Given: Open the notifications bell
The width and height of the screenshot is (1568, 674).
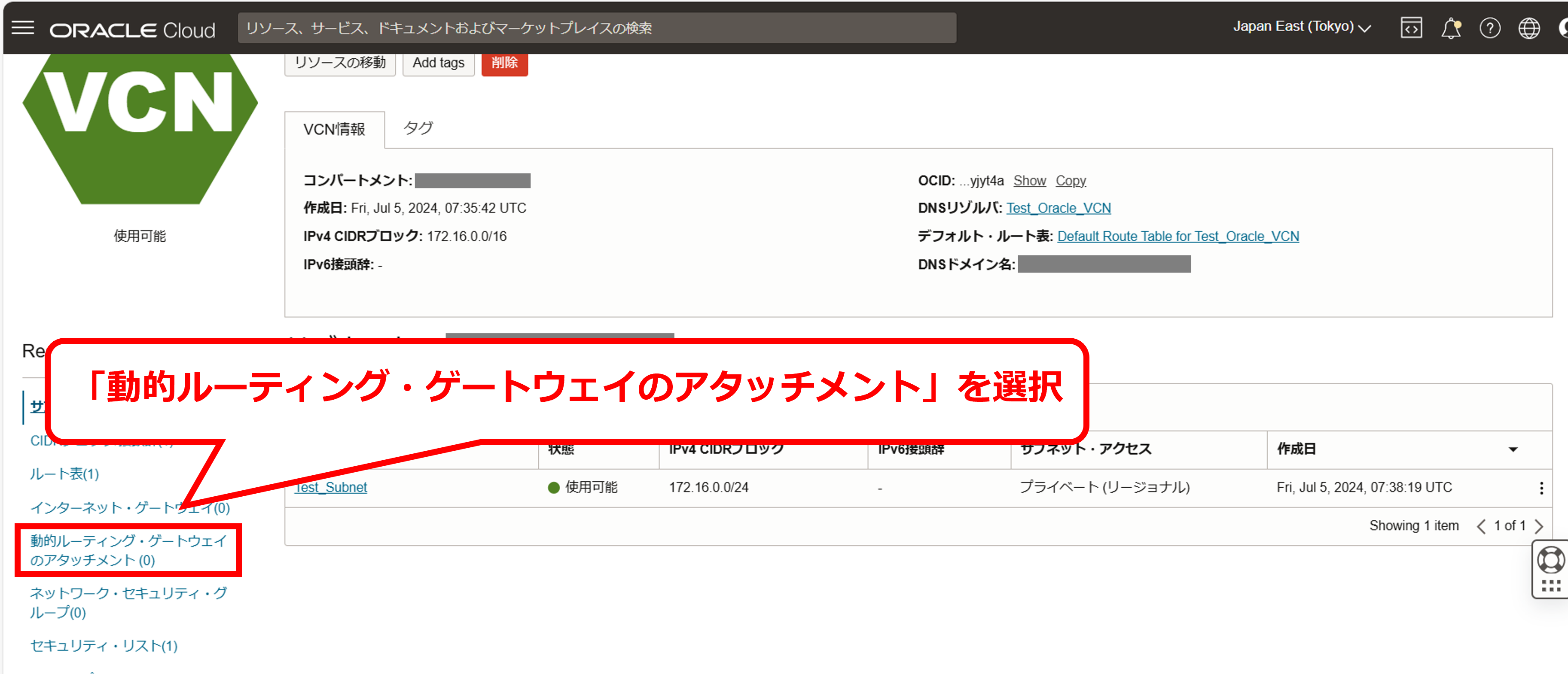Looking at the screenshot, I should [1451, 28].
